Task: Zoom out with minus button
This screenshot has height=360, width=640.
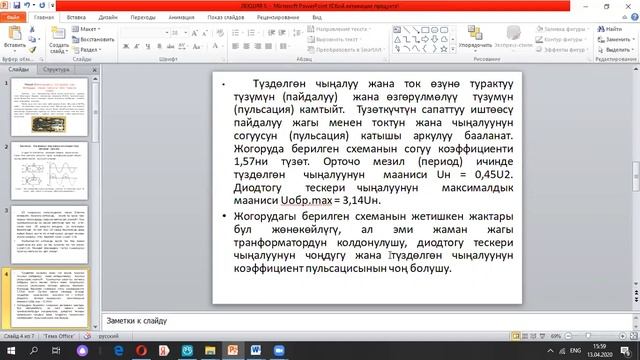Action: tap(568, 336)
